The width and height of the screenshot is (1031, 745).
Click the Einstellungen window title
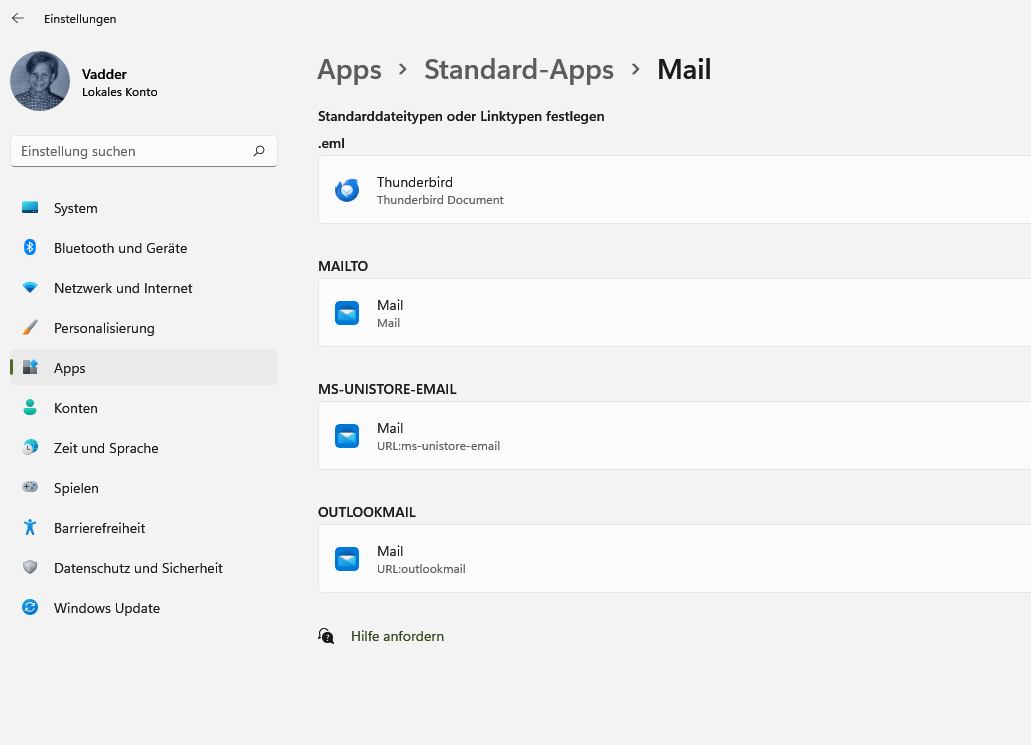[x=80, y=19]
